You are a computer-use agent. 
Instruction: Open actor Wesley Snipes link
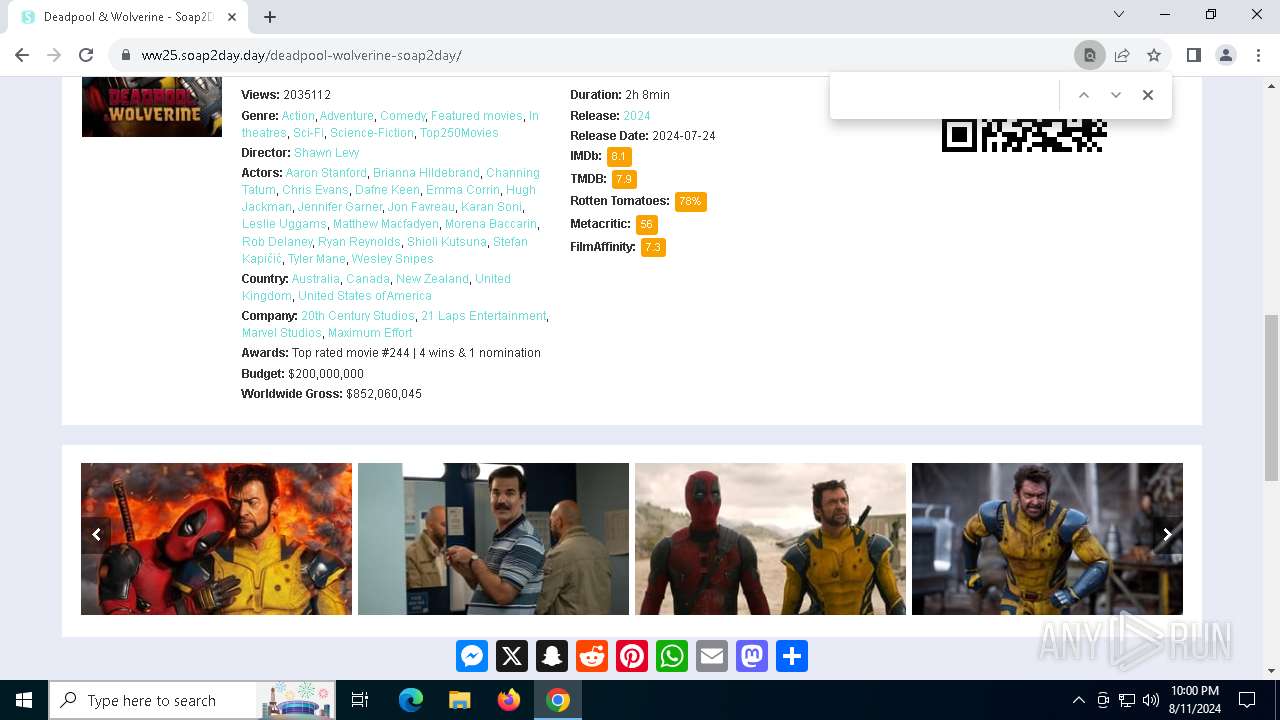(392, 259)
